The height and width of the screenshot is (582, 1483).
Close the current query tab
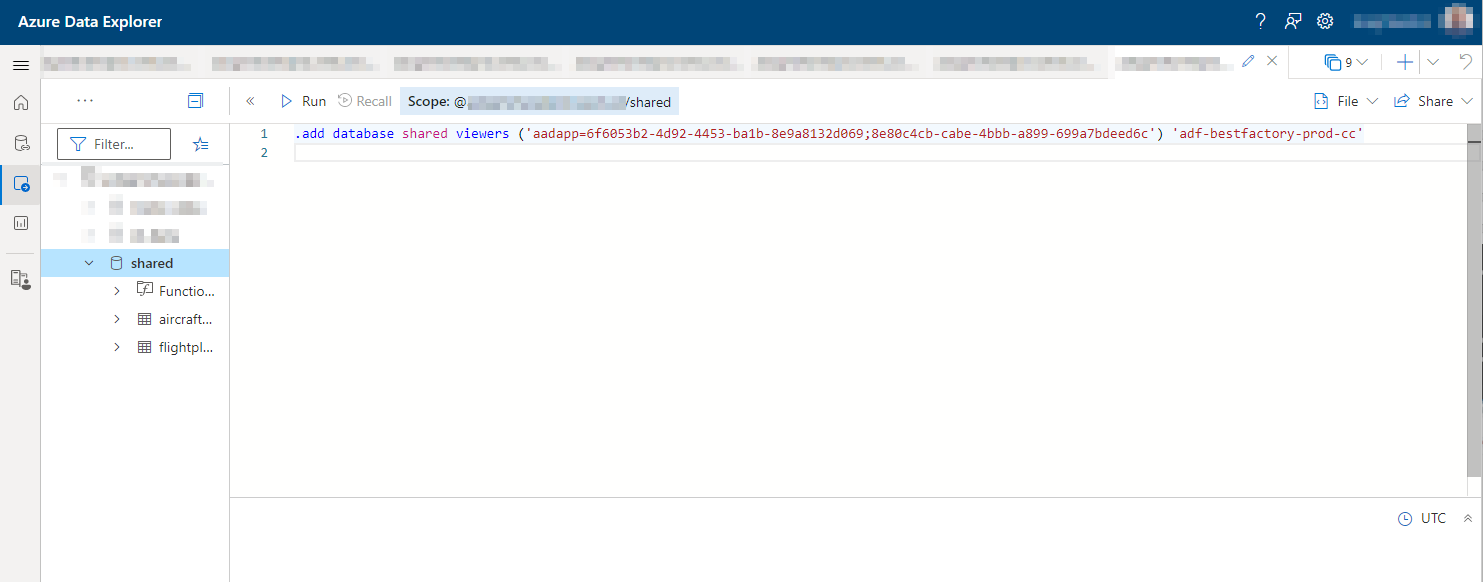[1272, 61]
